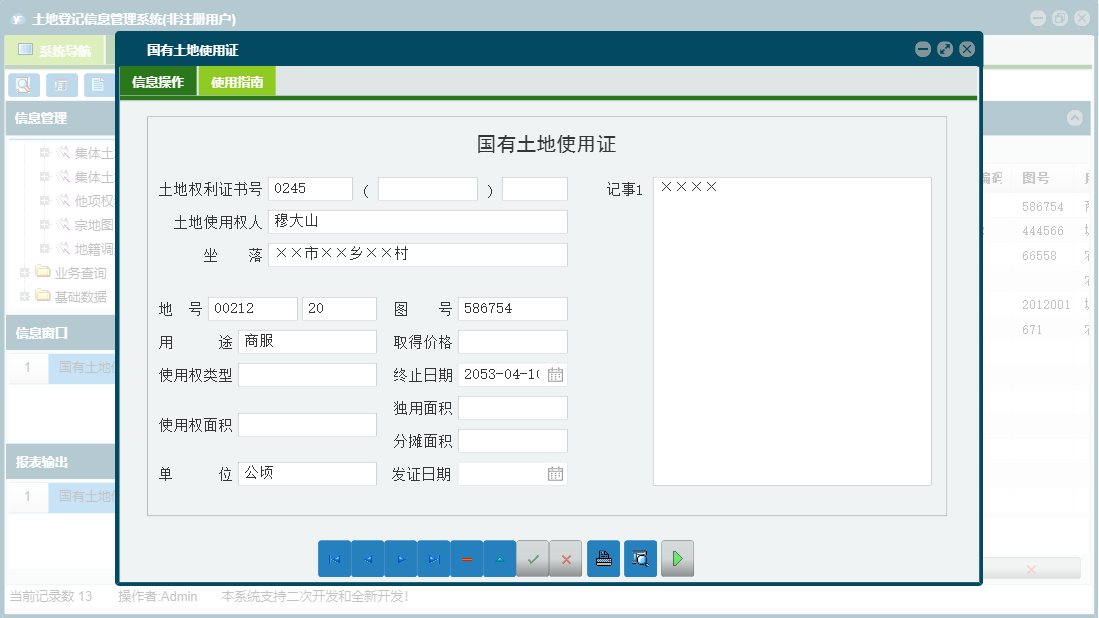
Task: Click the 分摊面积 input field
Action: pyautogui.click(x=513, y=441)
